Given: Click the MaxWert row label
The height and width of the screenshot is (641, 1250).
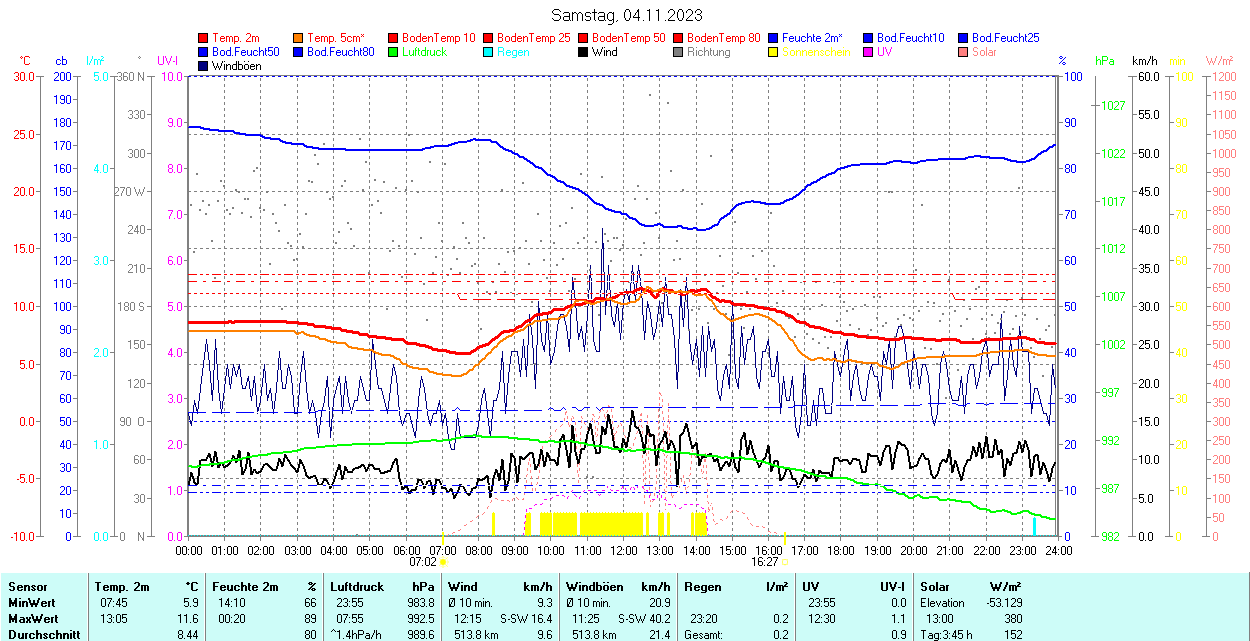Looking at the screenshot, I should (x=34, y=618).
